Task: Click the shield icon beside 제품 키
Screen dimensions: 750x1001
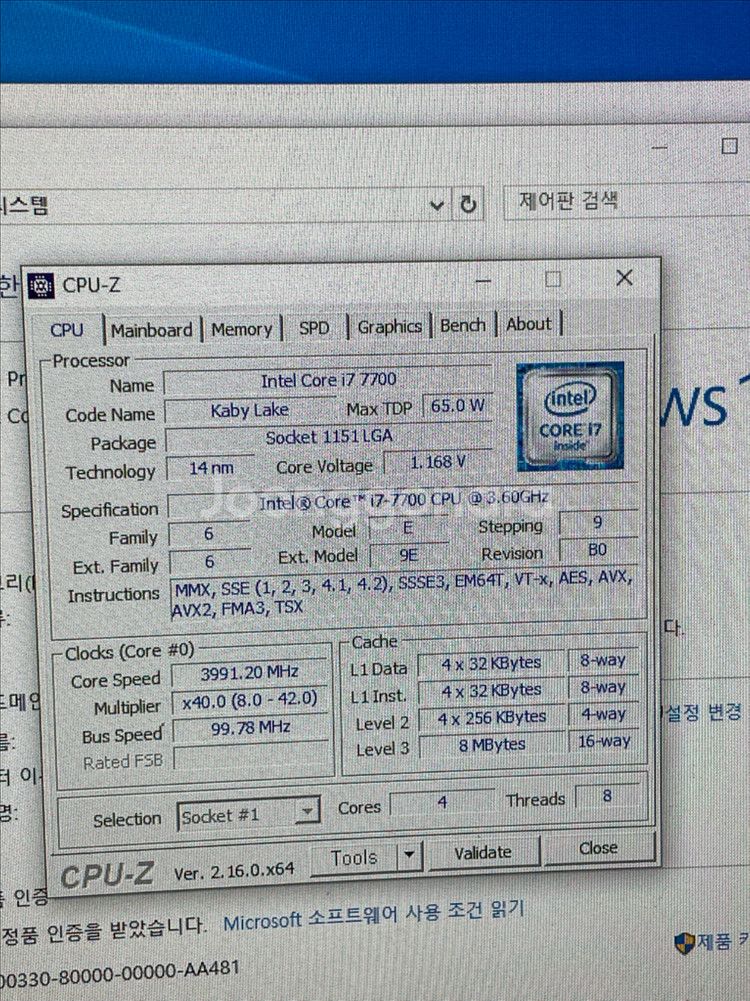Action: [x=684, y=942]
